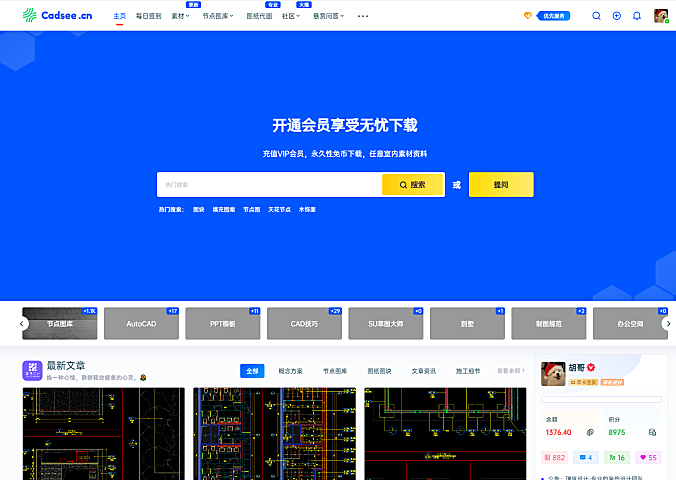Click the hot search keyword 节点图
Screen dimensions: 676x480
252,210
